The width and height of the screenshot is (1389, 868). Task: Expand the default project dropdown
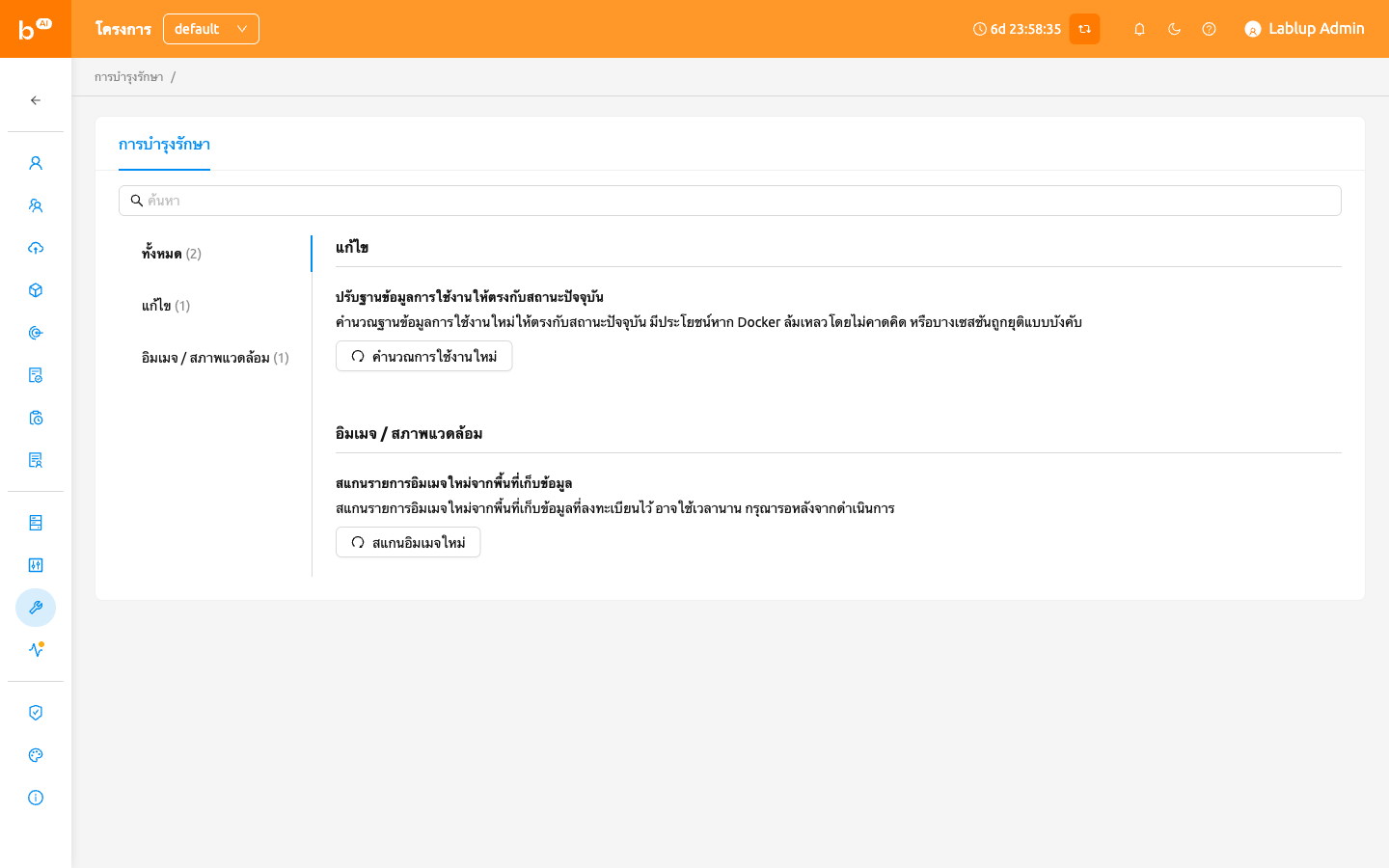211,29
